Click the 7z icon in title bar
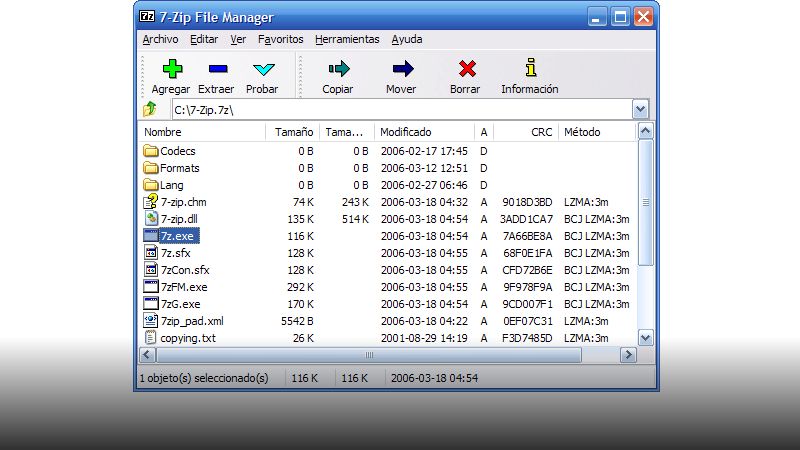The height and width of the screenshot is (450, 800). [x=147, y=16]
